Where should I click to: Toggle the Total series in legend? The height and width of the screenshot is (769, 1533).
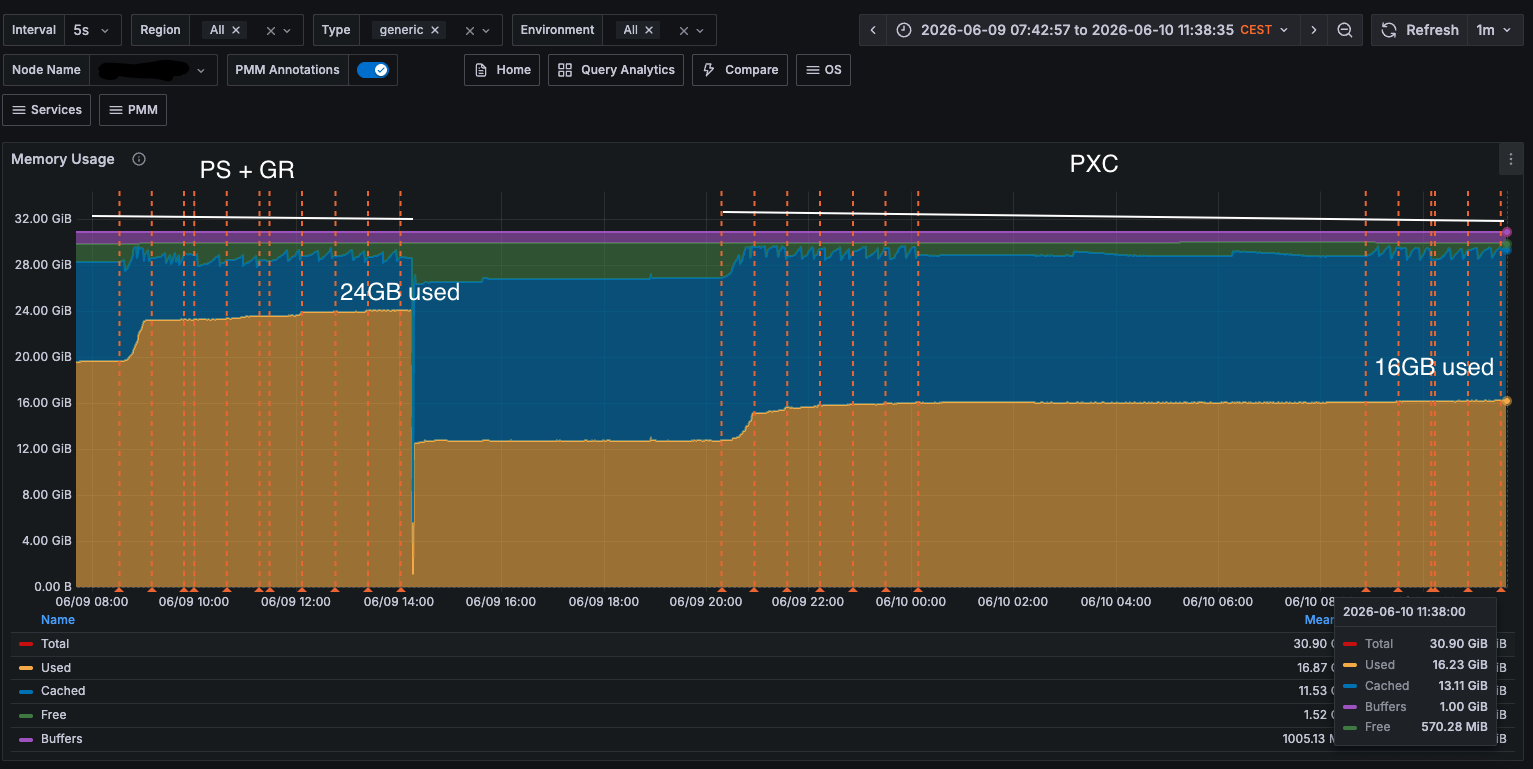55,644
